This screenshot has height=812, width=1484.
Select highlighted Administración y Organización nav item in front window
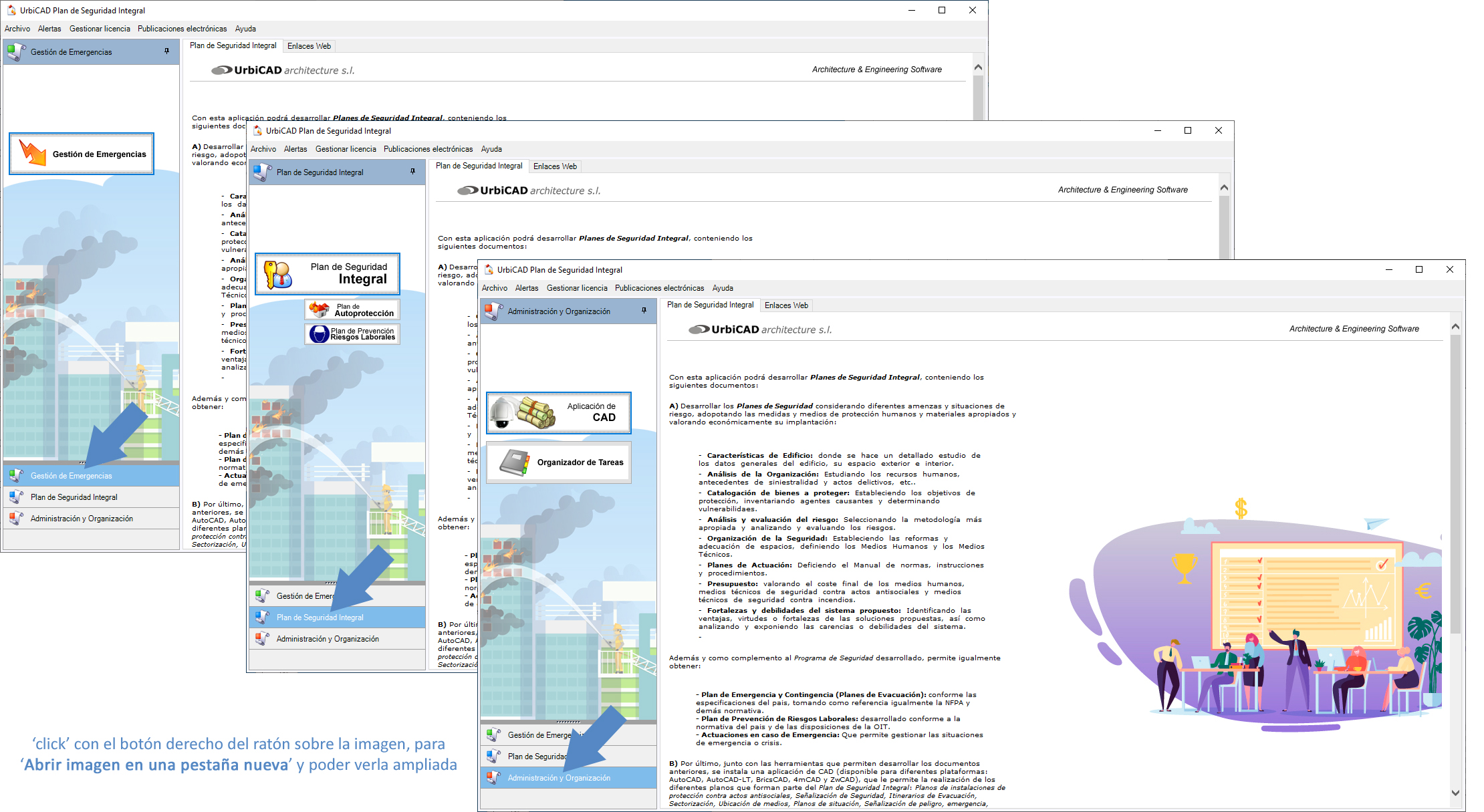tap(568, 778)
